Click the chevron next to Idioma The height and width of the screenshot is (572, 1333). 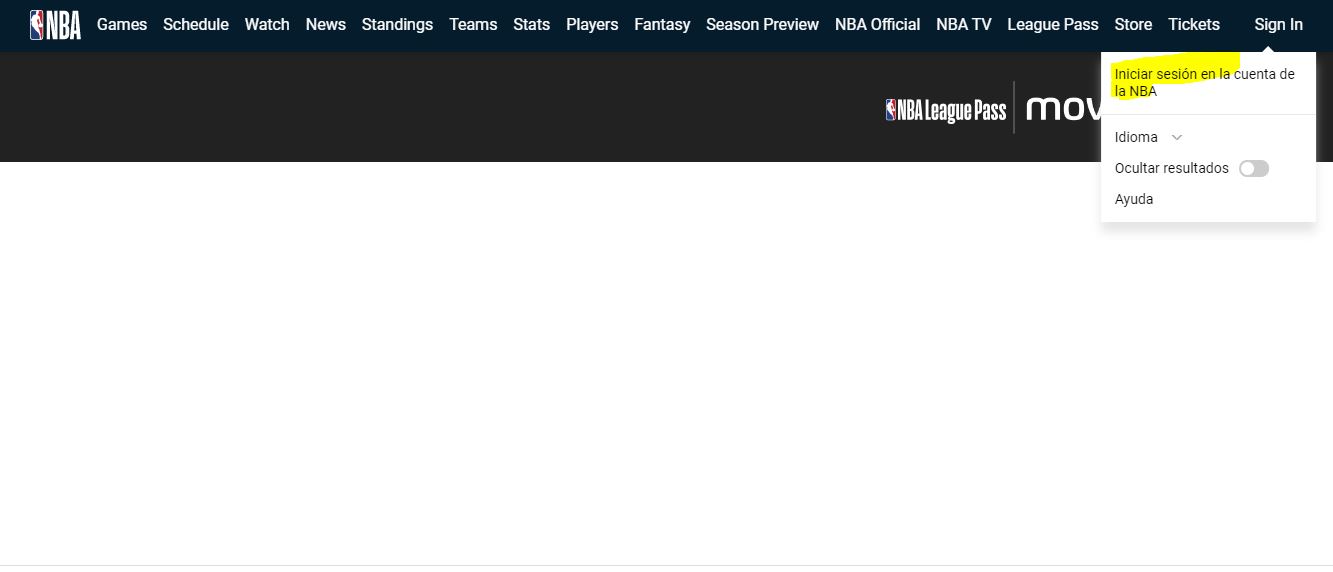point(1177,138)
